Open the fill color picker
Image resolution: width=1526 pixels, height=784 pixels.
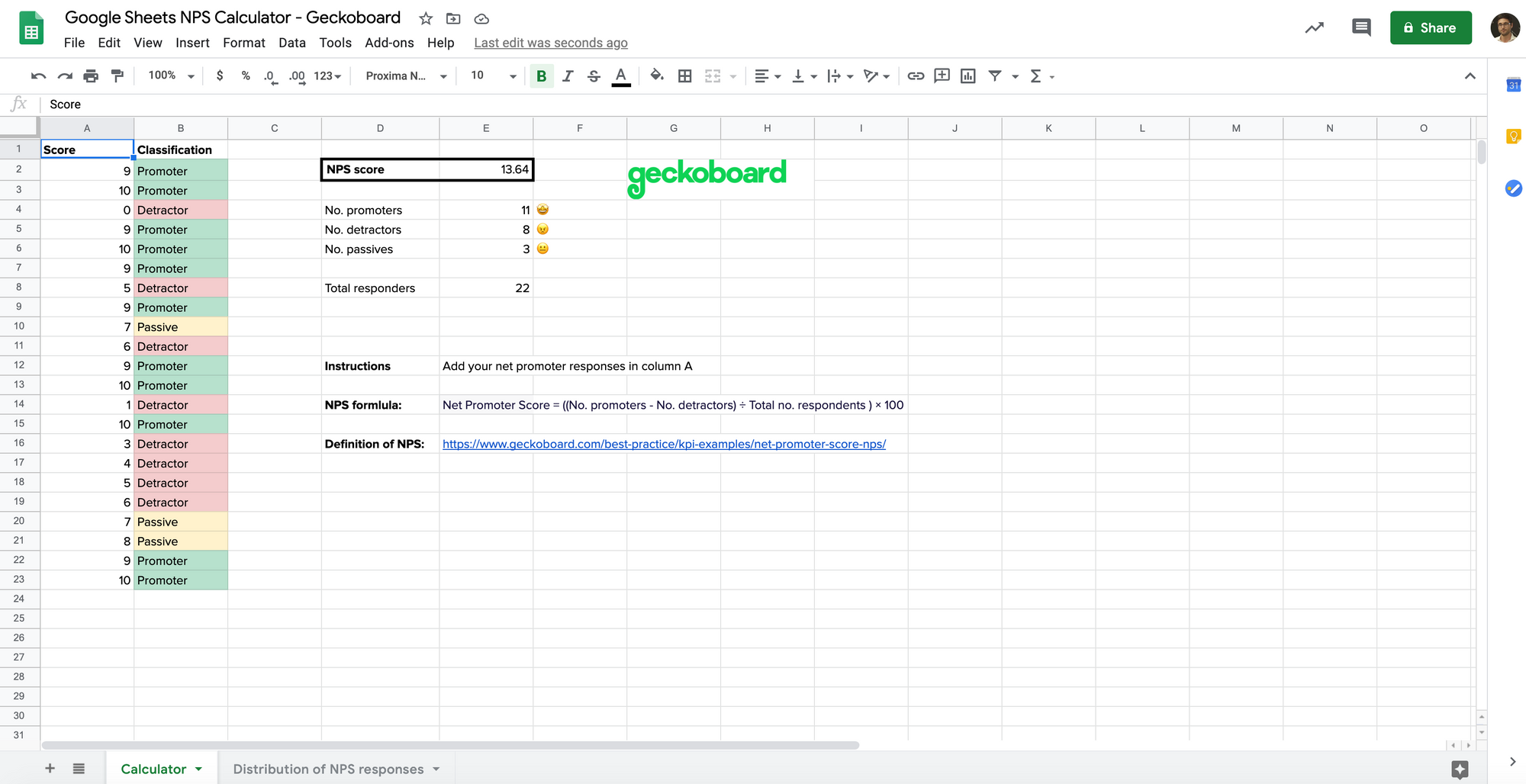pos(657,76)
